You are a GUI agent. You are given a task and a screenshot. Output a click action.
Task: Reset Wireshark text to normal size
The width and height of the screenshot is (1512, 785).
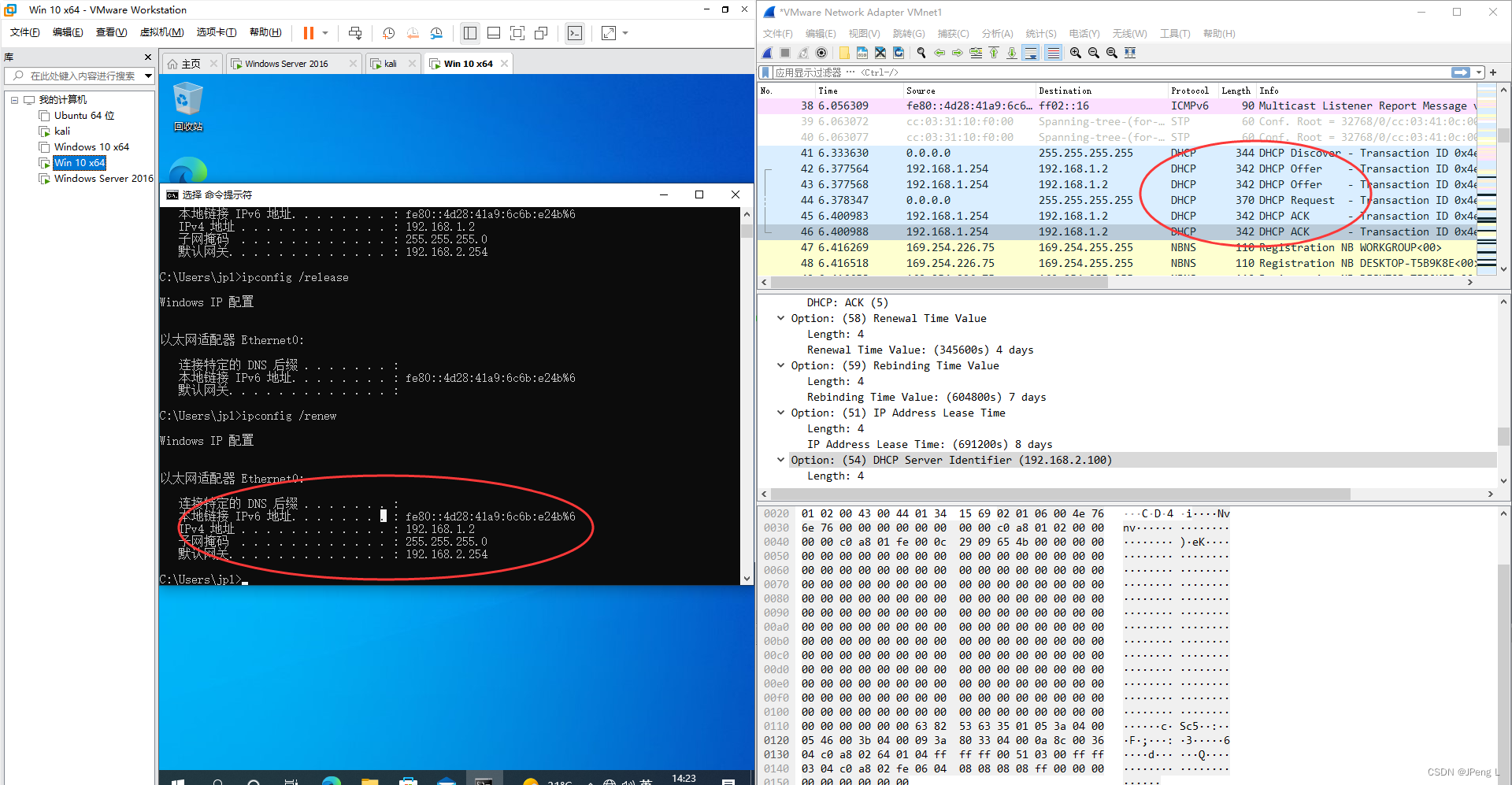tap(1112, 53)
